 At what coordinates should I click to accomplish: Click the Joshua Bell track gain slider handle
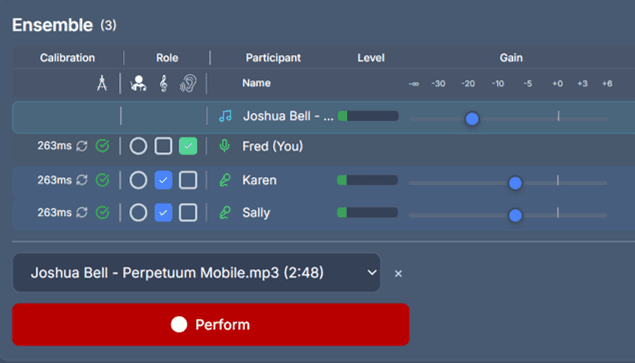tap(472, 119)
